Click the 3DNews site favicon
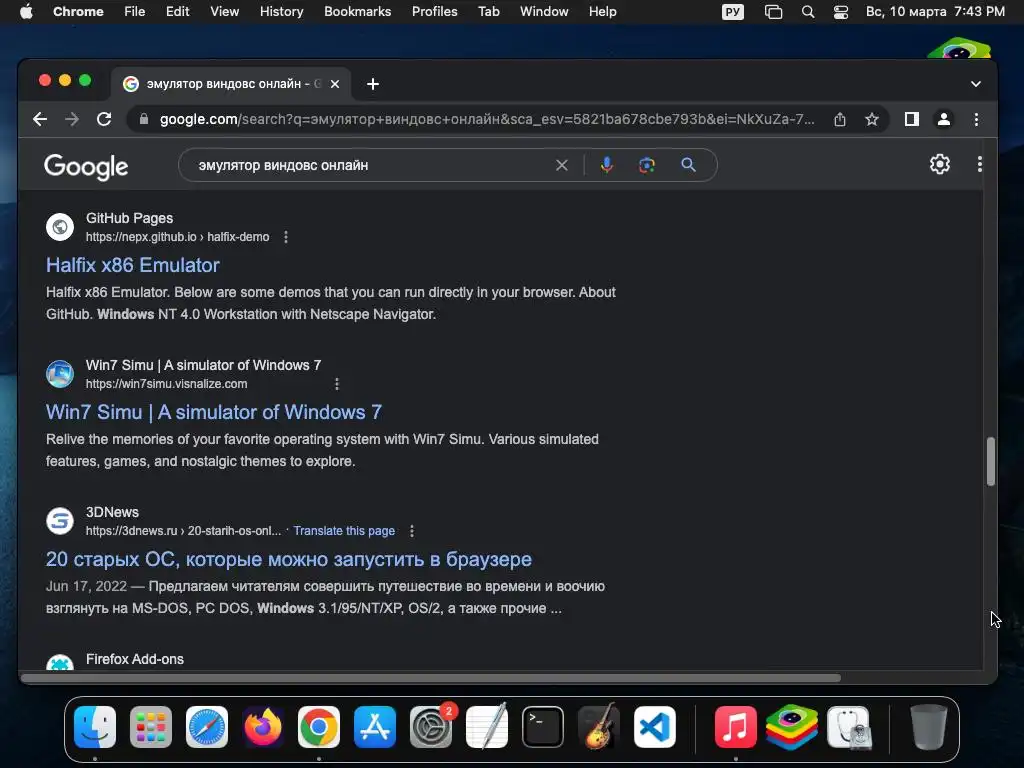 [x=59, y=521]
